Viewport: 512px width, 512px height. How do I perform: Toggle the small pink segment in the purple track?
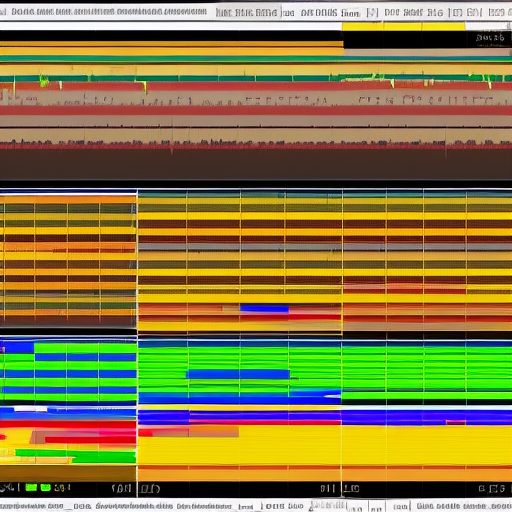(456, 422)
